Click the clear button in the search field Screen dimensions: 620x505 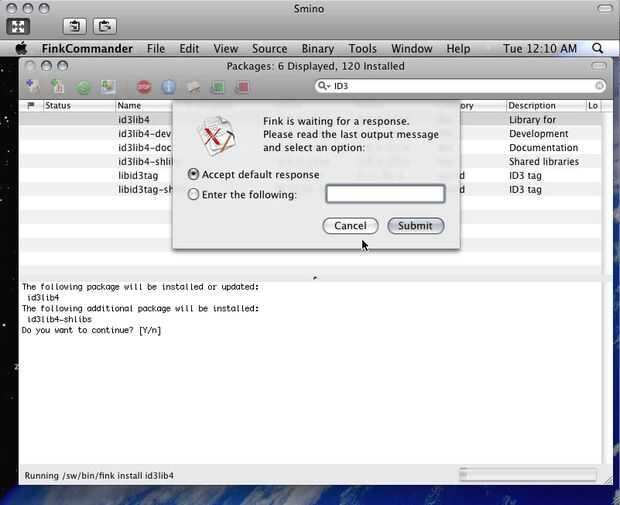599,85
